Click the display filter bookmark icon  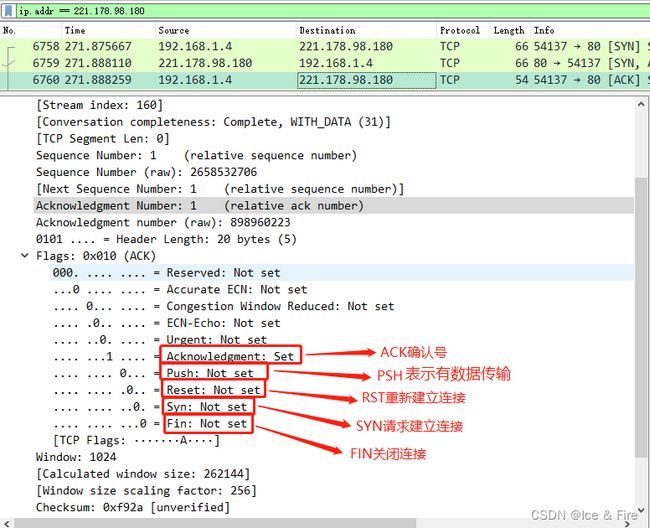(x=8, y=10)
